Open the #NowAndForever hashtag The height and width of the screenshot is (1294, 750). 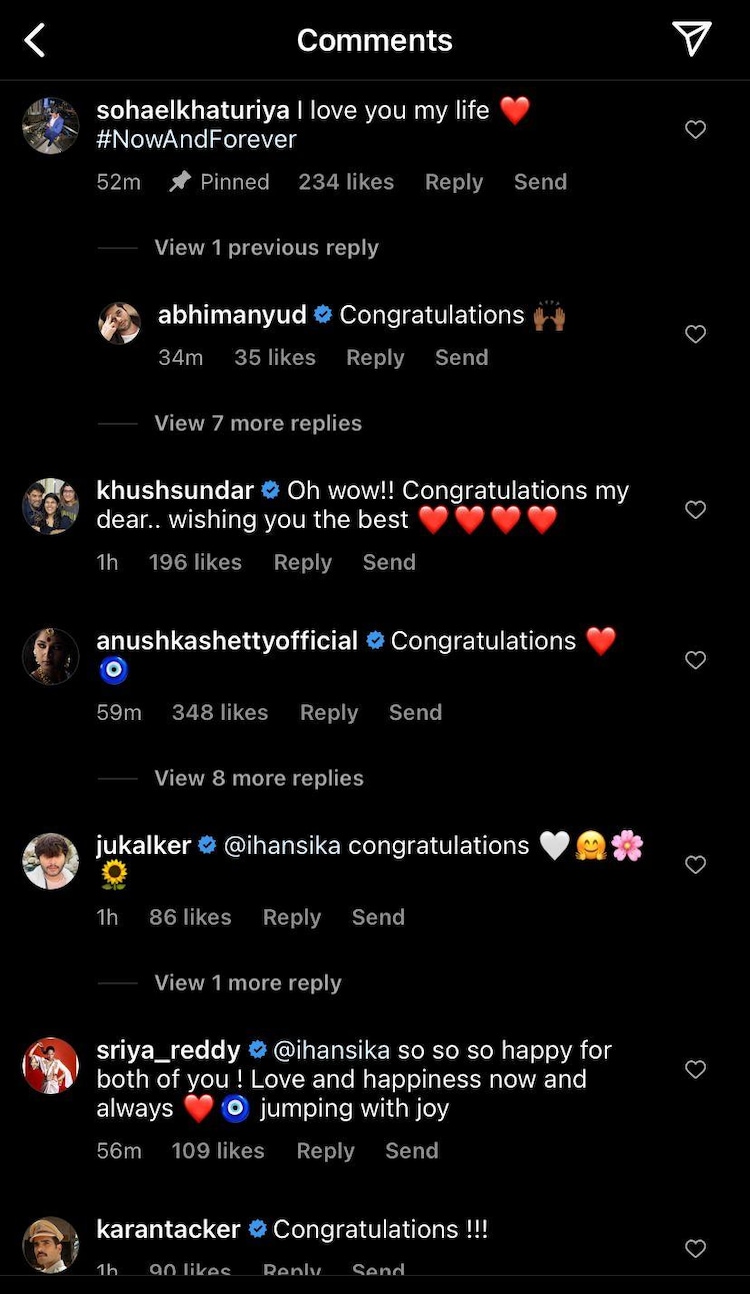coord(196,140)
